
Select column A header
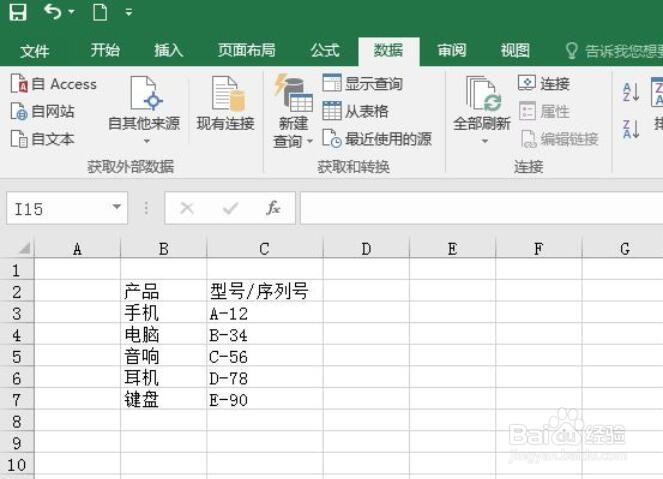click(77, 249)
